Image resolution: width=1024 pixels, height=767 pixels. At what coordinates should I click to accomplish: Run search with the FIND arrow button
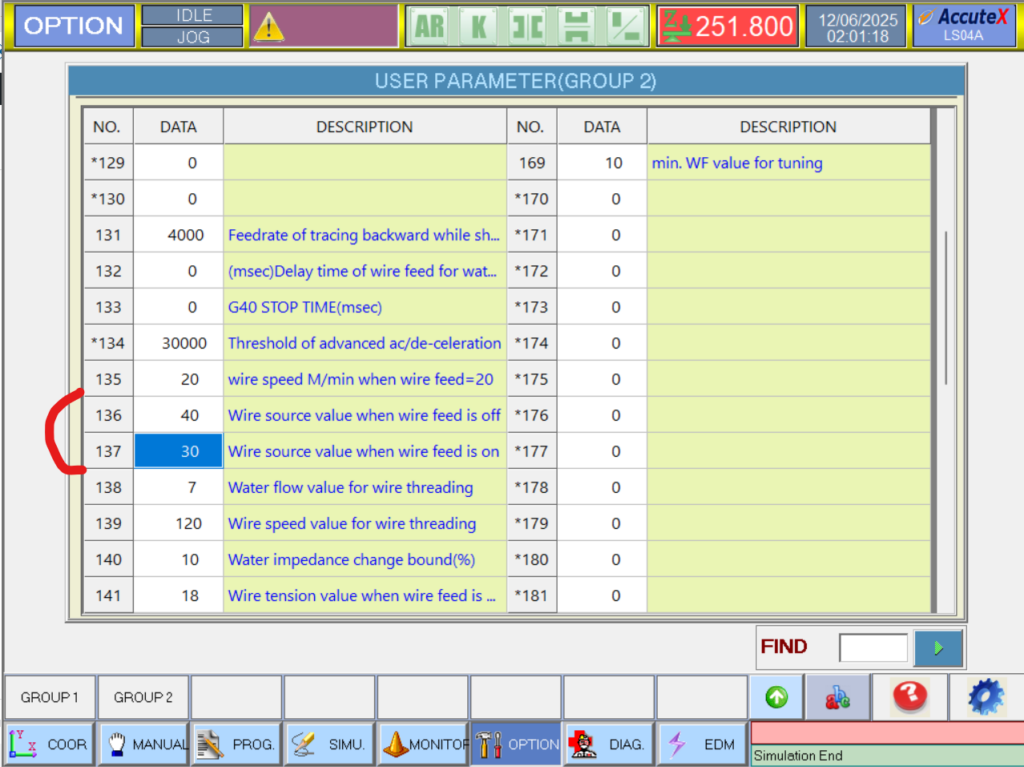pos(938,648)
